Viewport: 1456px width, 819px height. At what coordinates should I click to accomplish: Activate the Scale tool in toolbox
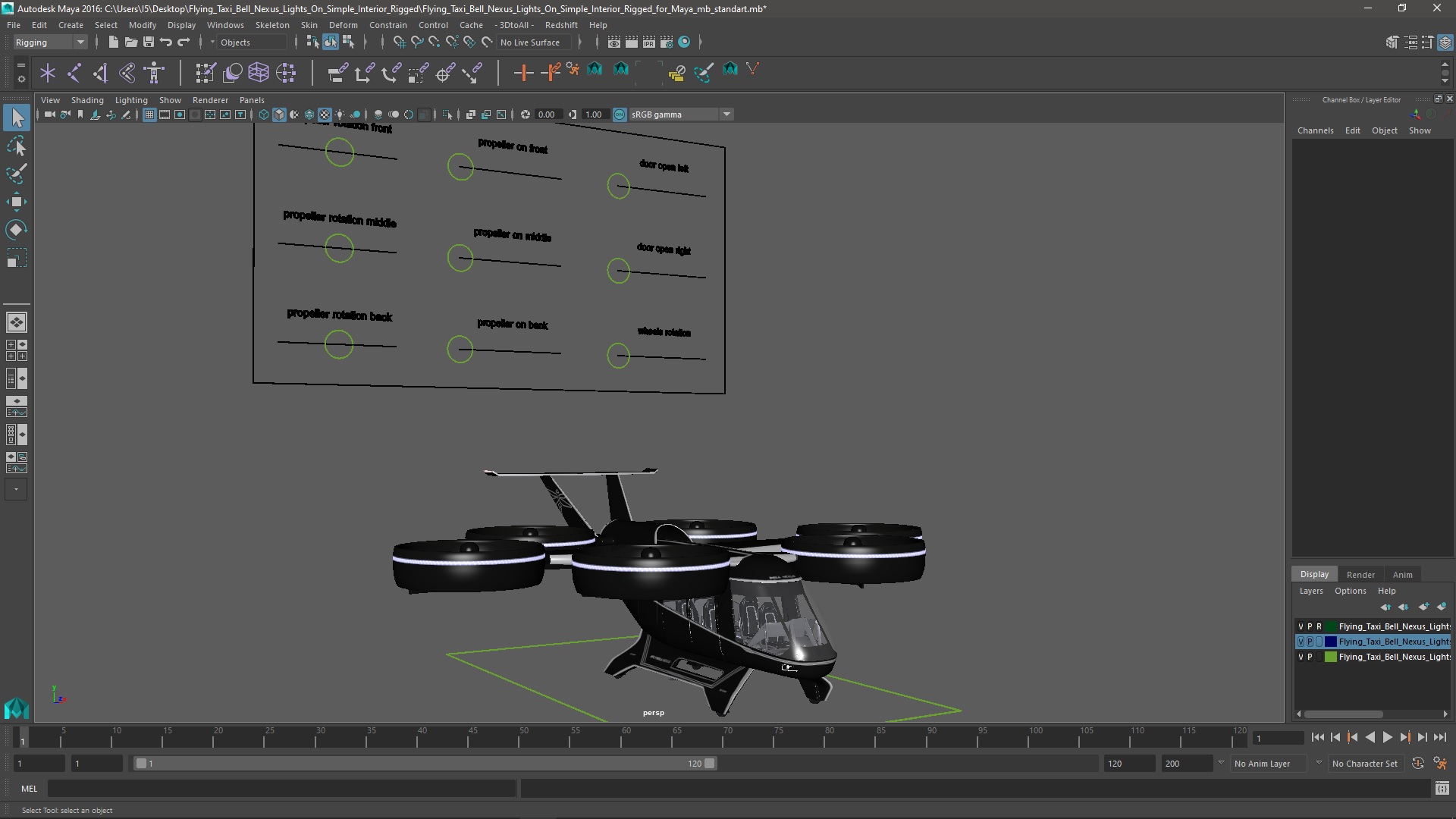click(x=17, y=258)
